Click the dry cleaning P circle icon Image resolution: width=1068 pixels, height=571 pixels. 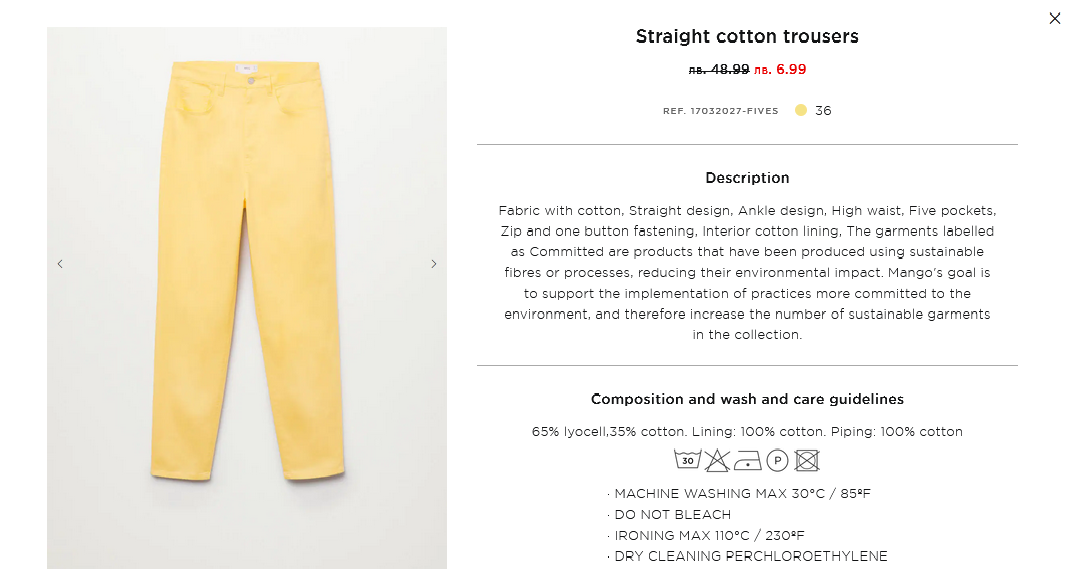click(x=777, y=460)
